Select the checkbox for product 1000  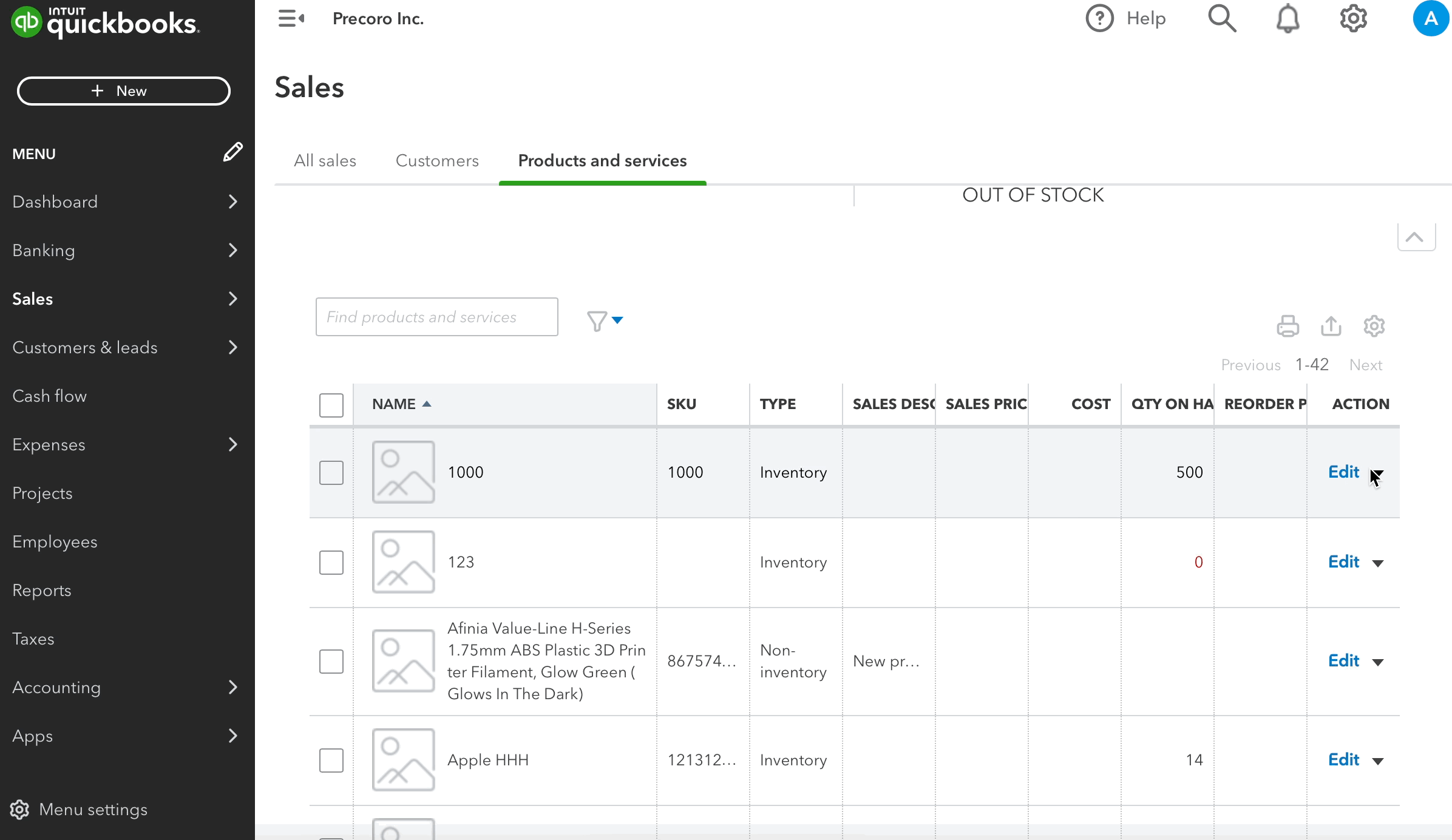(331, 472)
